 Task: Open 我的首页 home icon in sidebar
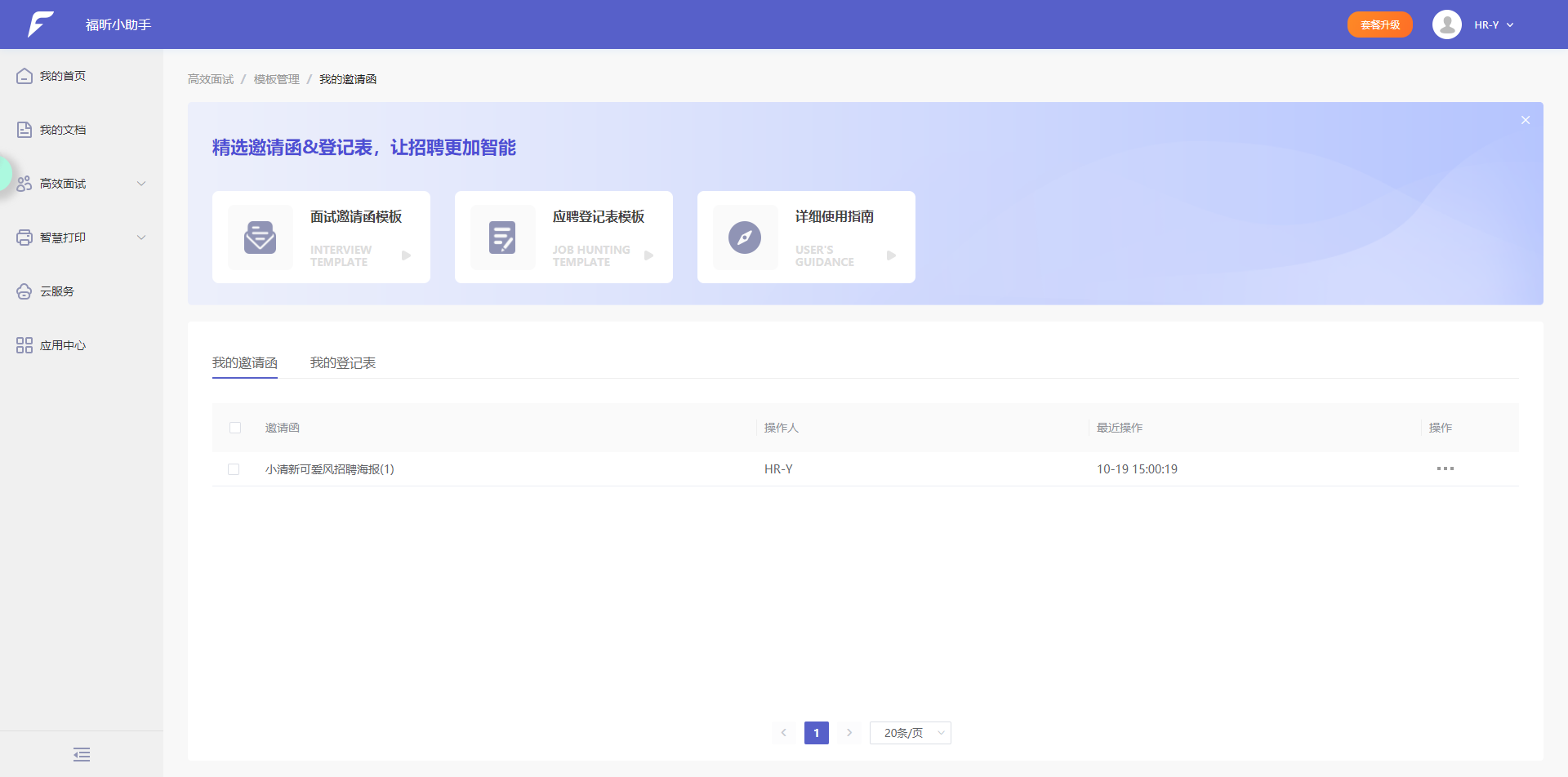24,75
